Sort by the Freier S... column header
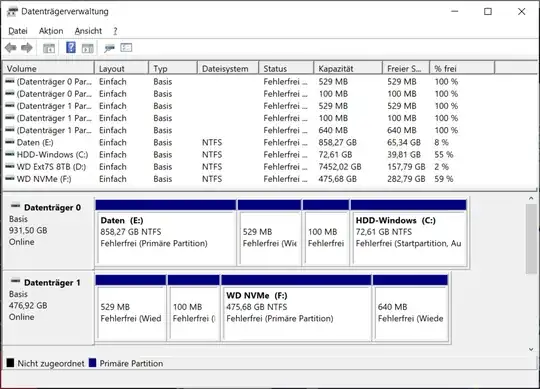 click(406, 69)
